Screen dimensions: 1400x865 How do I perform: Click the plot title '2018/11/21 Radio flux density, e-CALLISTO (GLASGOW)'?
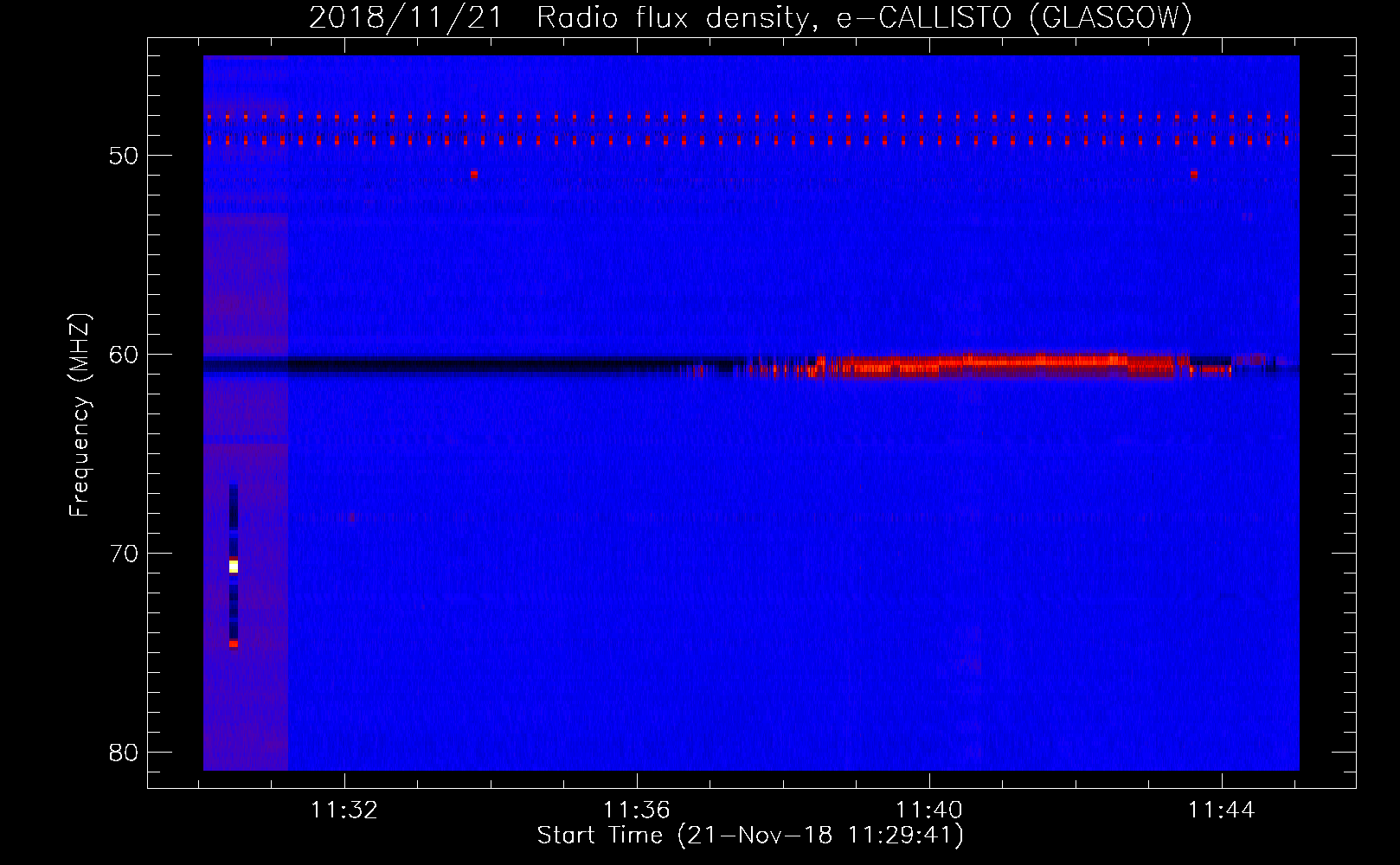[x=751, y=17]
